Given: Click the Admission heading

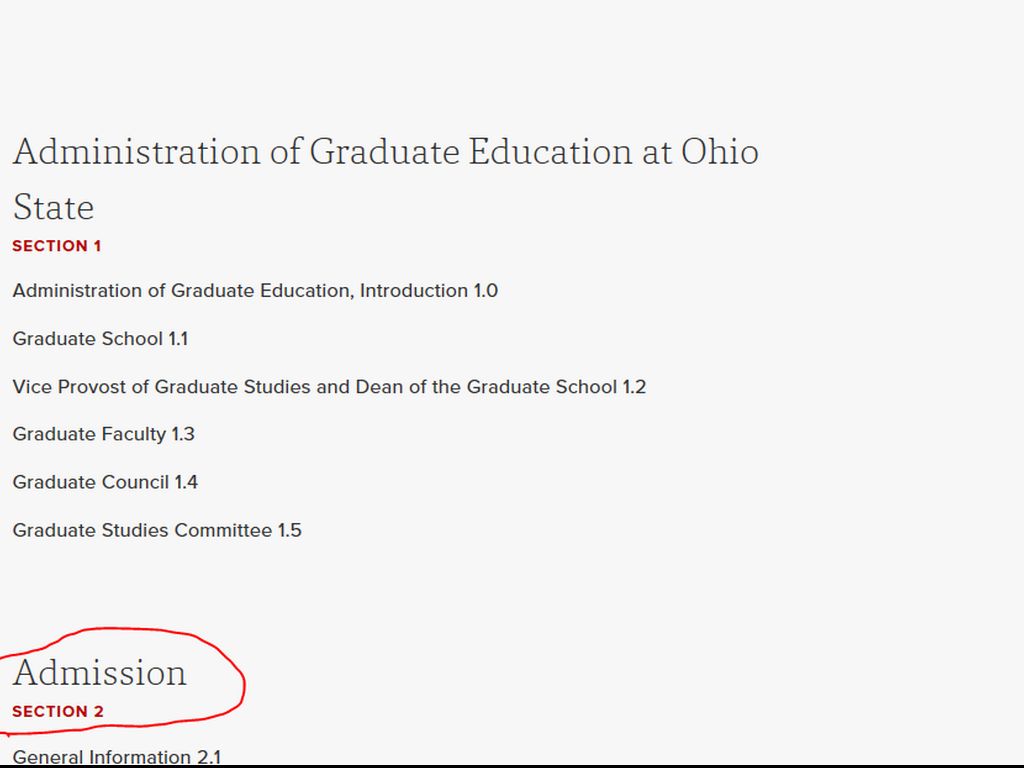Looking at the screenshot, I should pyautogui.click(x=99, y=673).
